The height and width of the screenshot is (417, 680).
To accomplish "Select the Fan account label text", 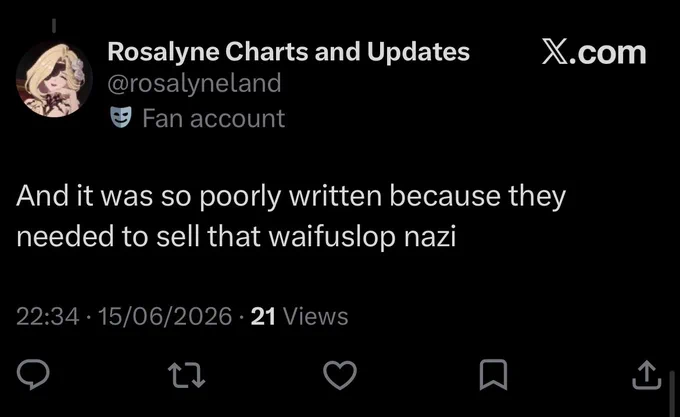I will click(214, 118).
